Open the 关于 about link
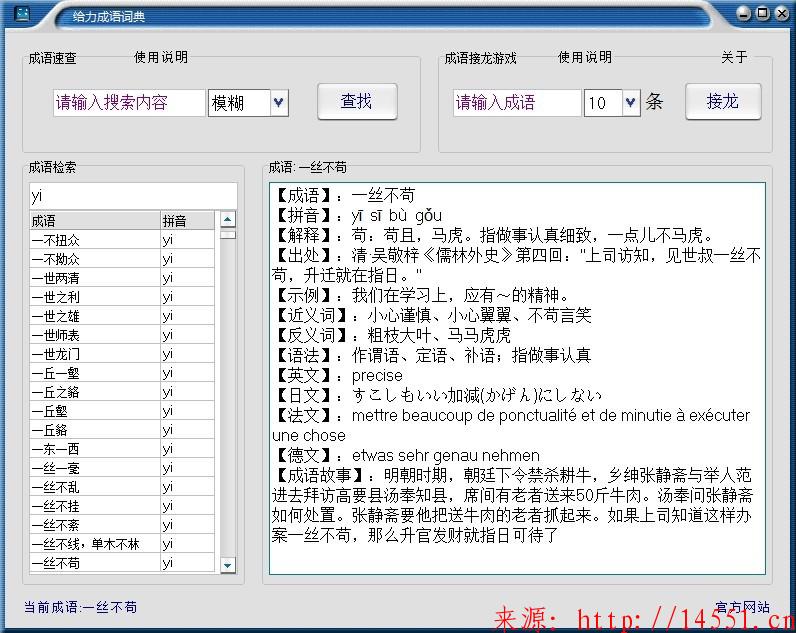This screenshot has height=633, width=796. pyautogui.click(x=734, y=58)
